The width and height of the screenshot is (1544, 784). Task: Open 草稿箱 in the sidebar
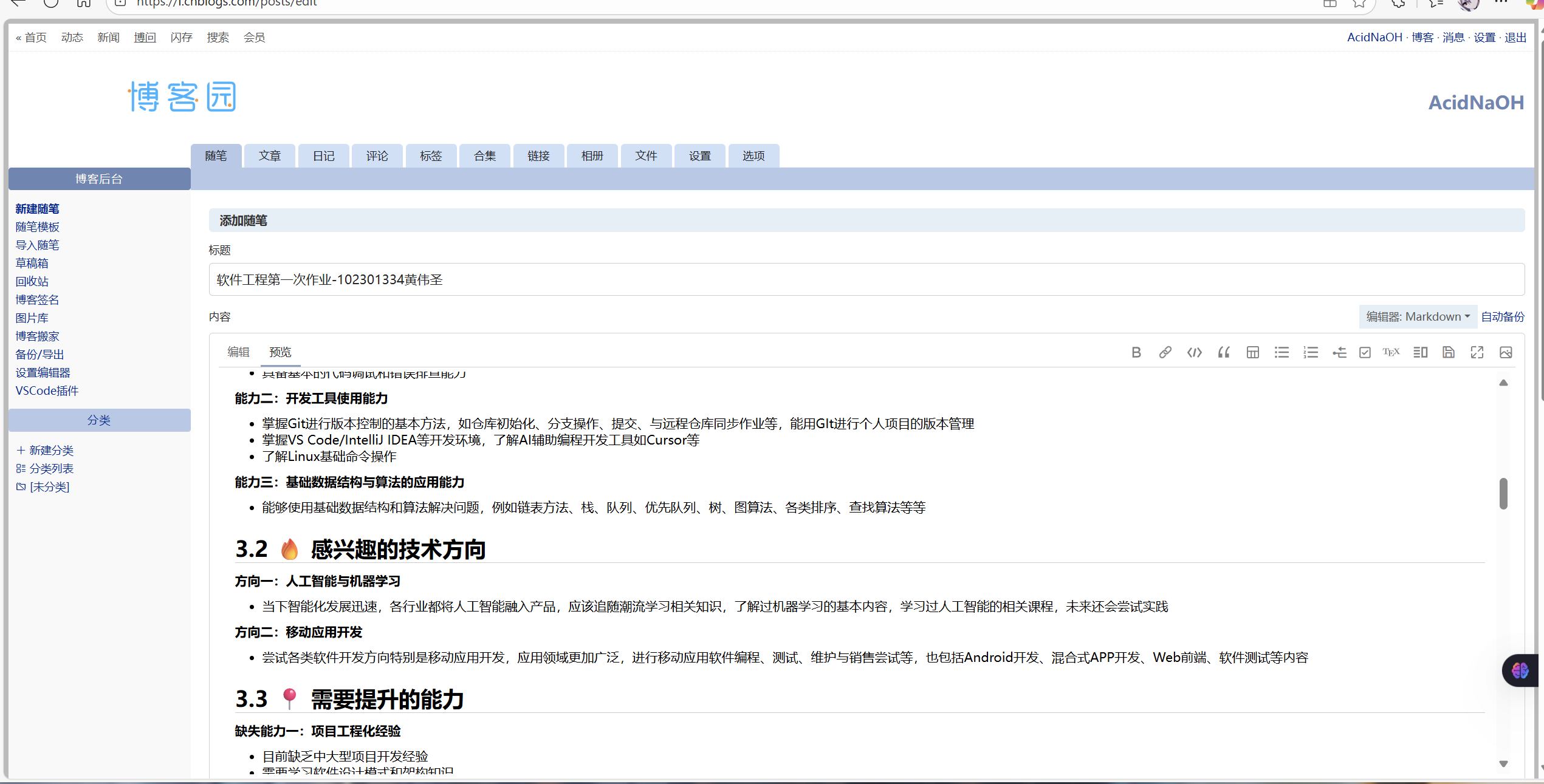click(32, 263)
